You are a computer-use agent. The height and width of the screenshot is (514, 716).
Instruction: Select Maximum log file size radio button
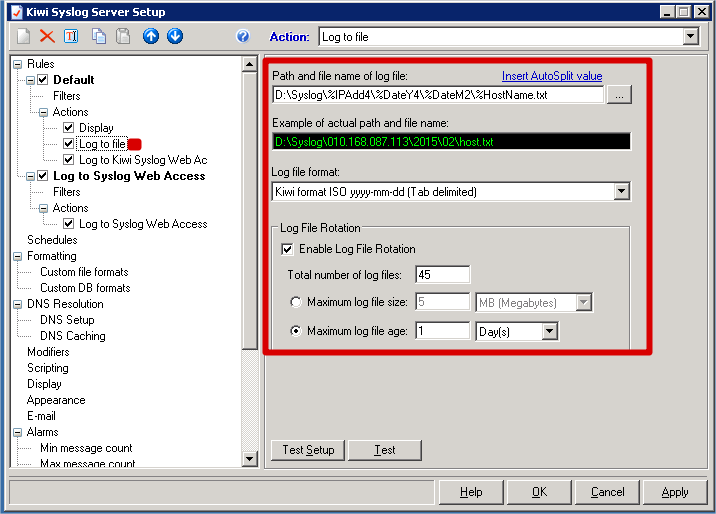point(296,302)
